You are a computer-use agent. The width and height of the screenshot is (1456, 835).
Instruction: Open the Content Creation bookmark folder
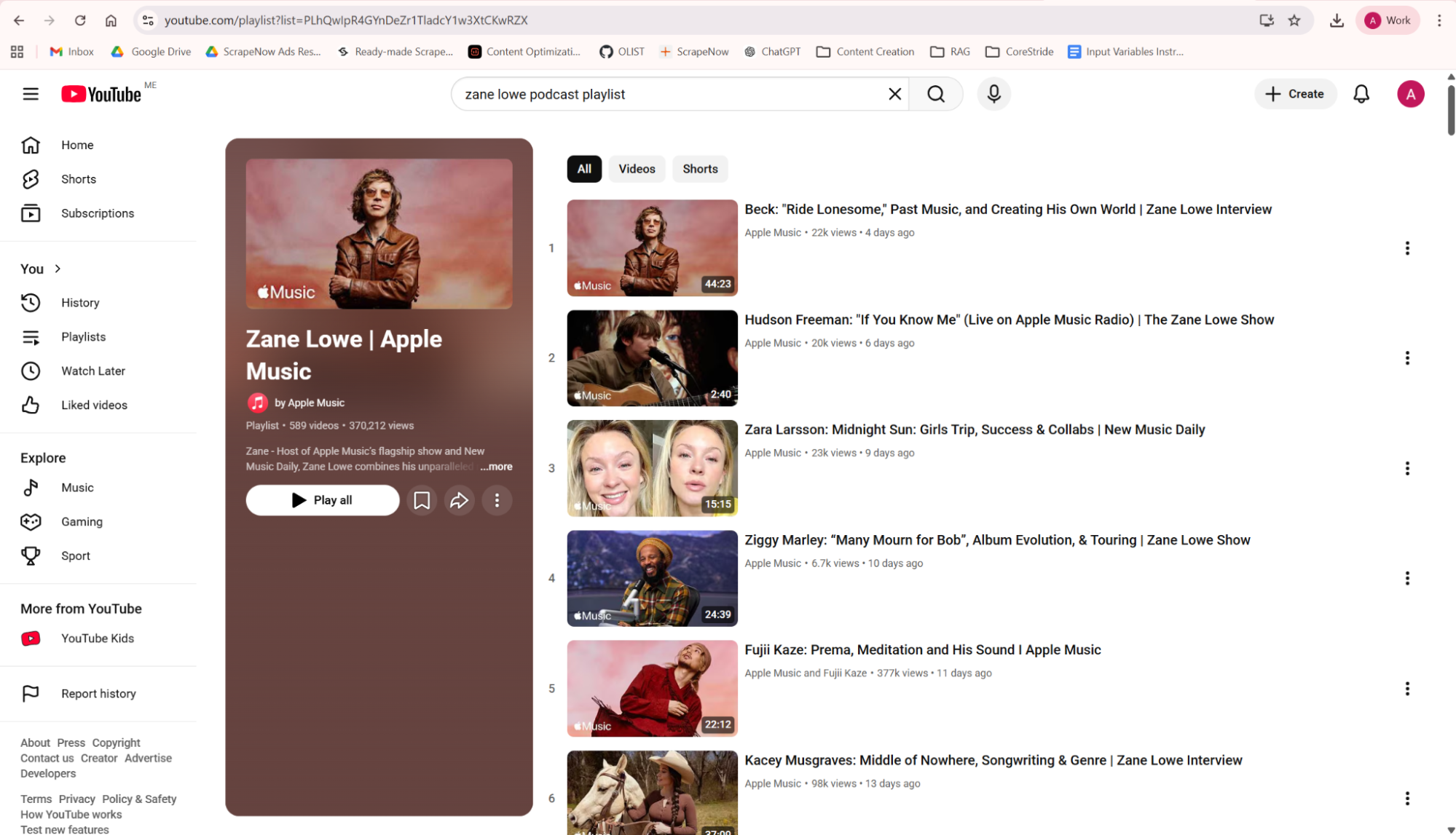click(x=865, y=52)
